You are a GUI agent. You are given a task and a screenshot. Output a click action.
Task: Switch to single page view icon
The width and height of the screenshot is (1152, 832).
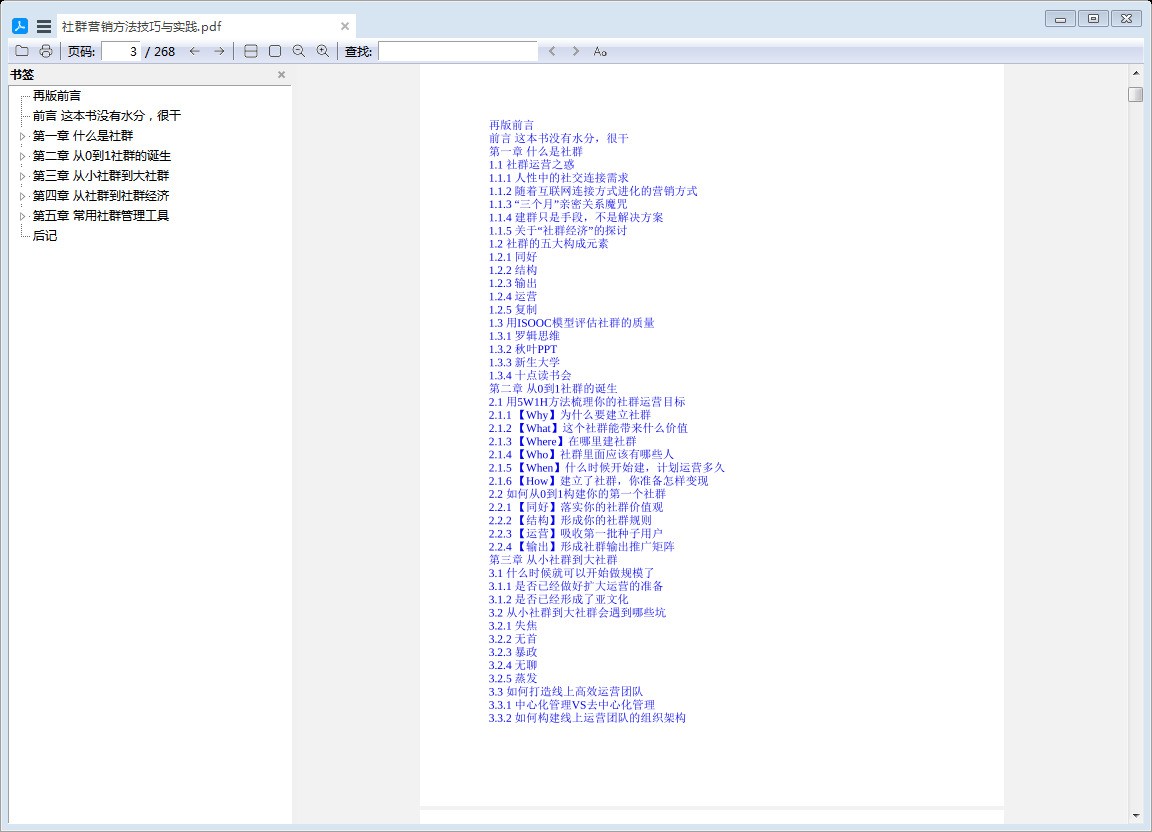tap(275, 51)
